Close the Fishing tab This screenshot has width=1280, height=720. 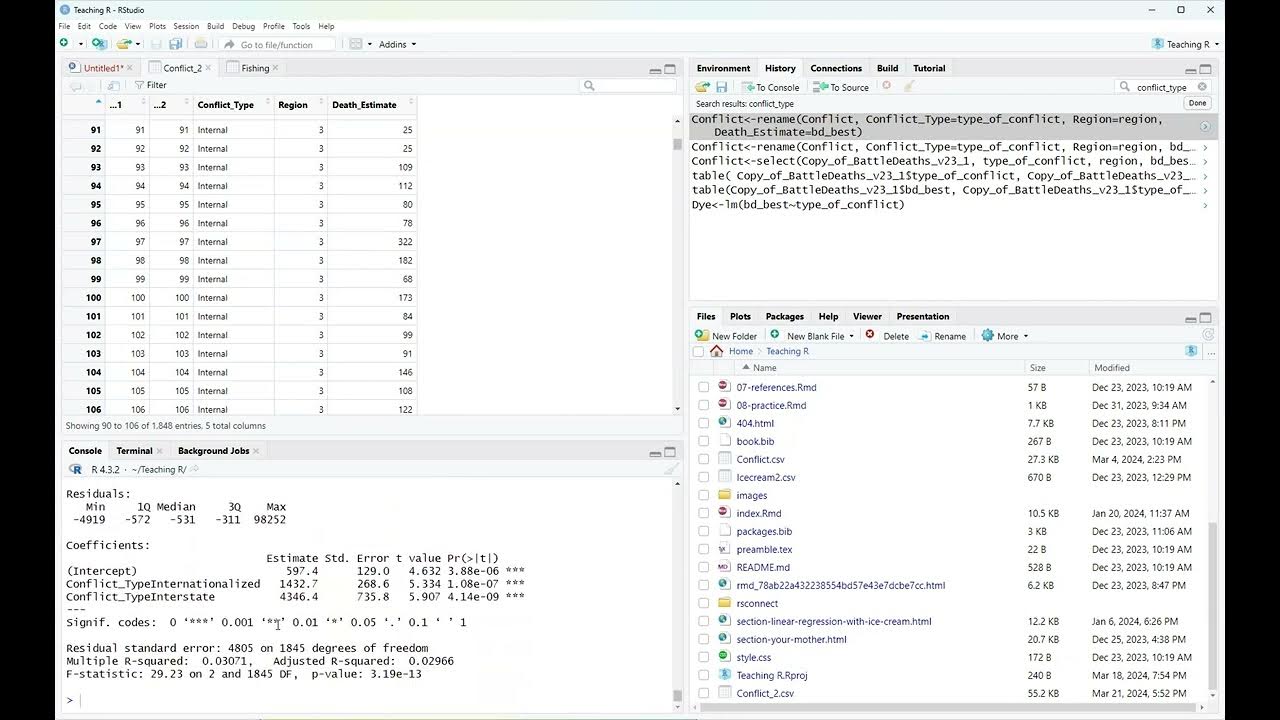coord(276,68)
